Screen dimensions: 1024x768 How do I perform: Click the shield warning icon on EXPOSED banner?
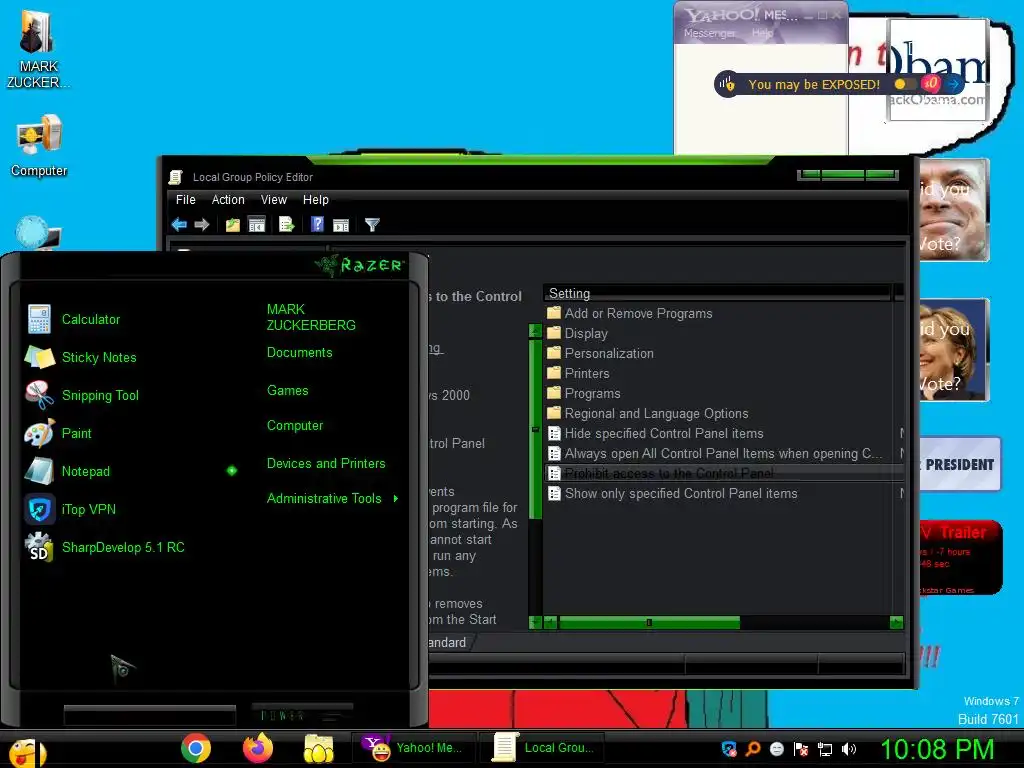tap(726, 84)
